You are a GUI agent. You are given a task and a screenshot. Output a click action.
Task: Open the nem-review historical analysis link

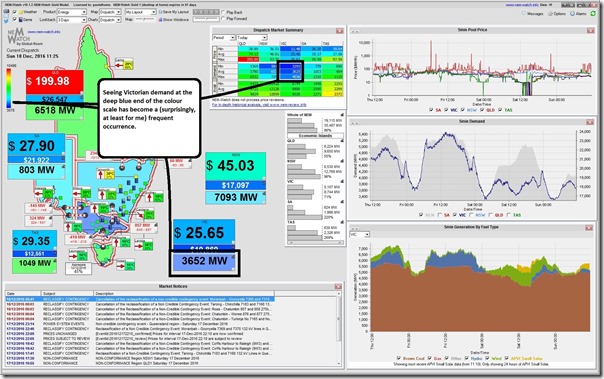[259, 105]
